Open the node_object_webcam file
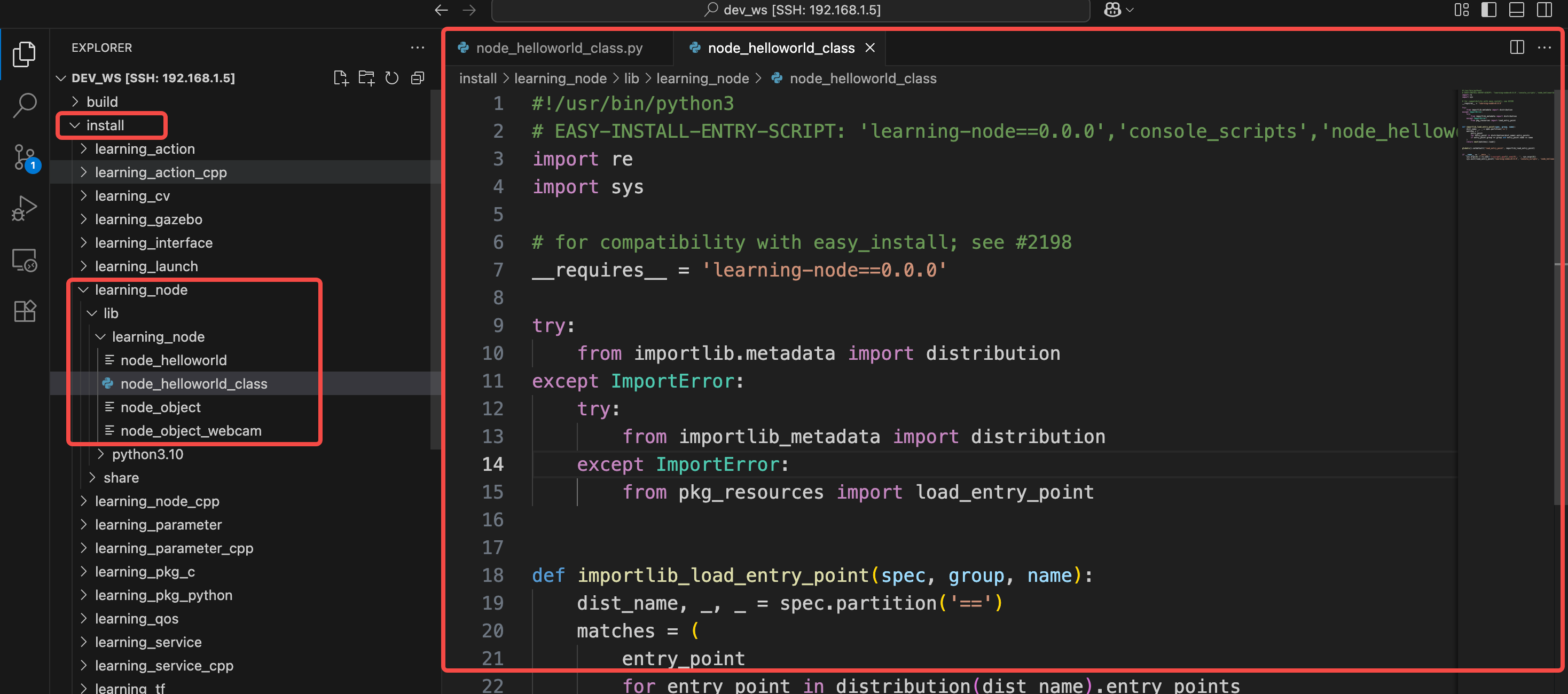Screen dimensions: 1568x694 pos(191,431)
